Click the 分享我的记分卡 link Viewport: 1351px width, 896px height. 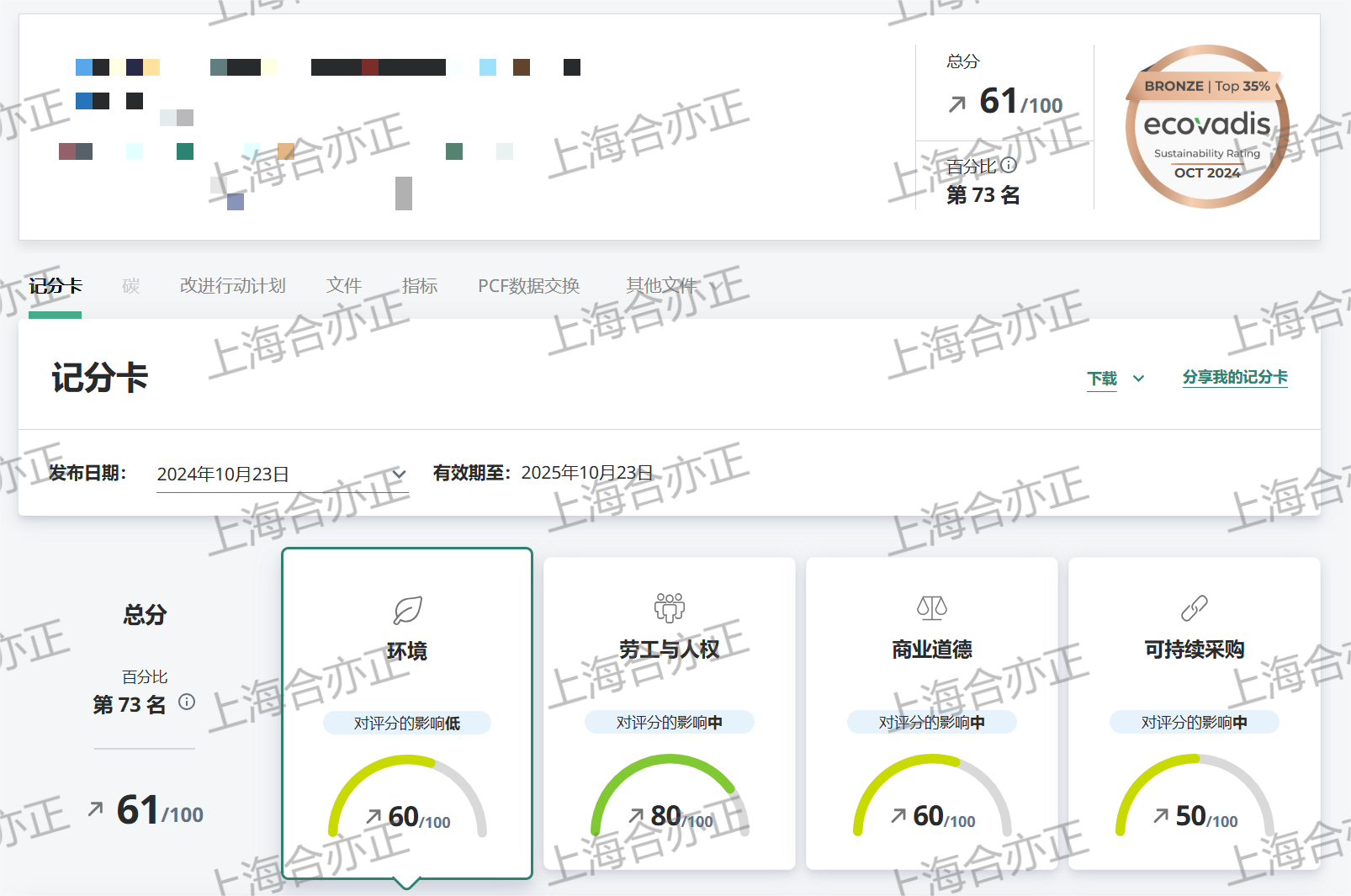[x=1234, y=378]
